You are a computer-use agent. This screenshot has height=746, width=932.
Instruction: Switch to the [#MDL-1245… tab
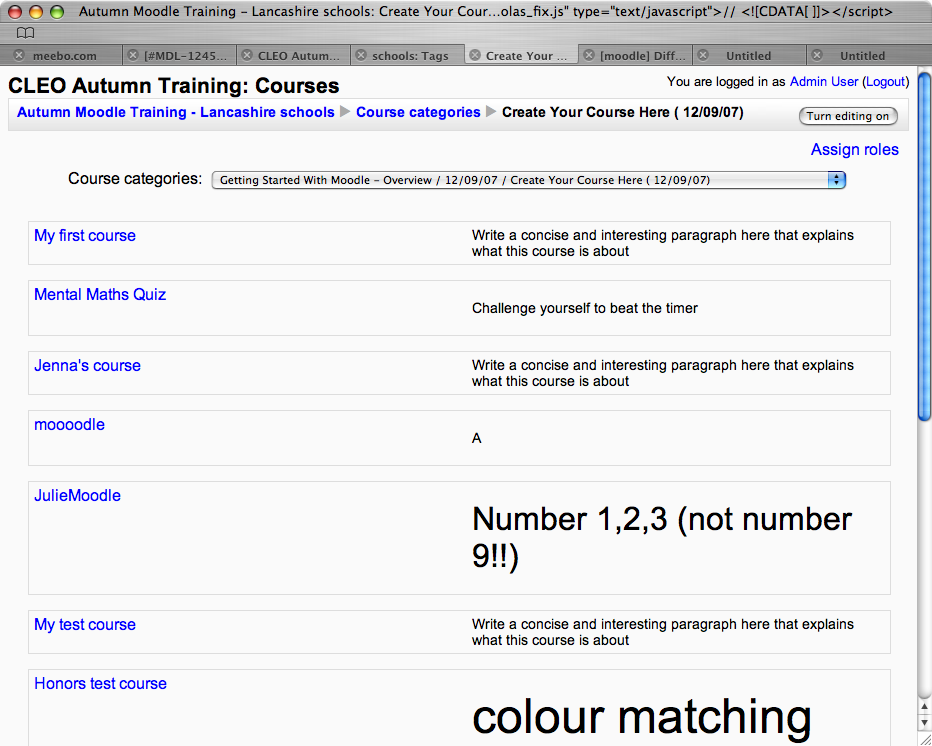click(x=185, y=56)
